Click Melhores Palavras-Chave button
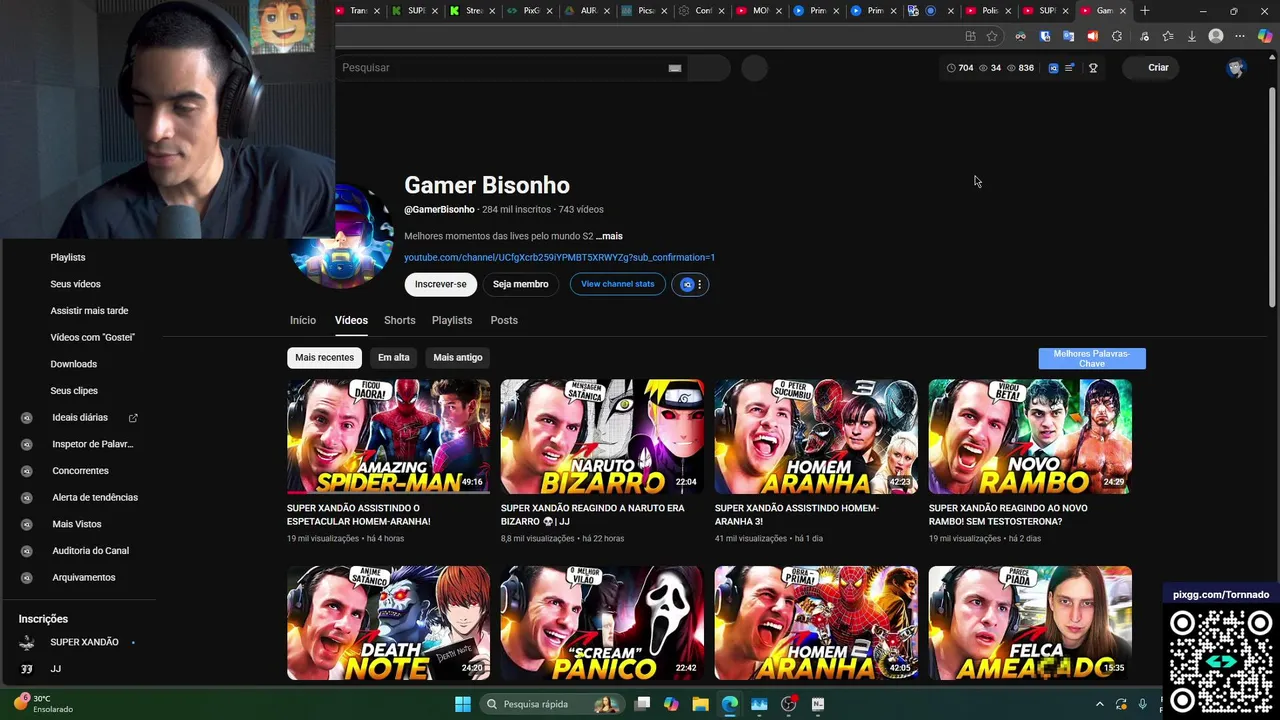 1092,358
